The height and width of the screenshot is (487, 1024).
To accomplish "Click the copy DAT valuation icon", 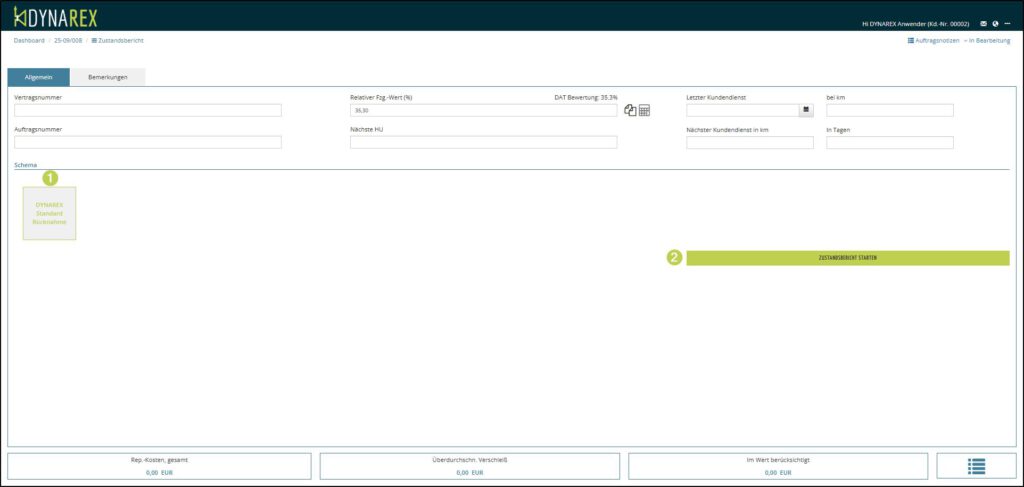I will [x=630, y=110].
